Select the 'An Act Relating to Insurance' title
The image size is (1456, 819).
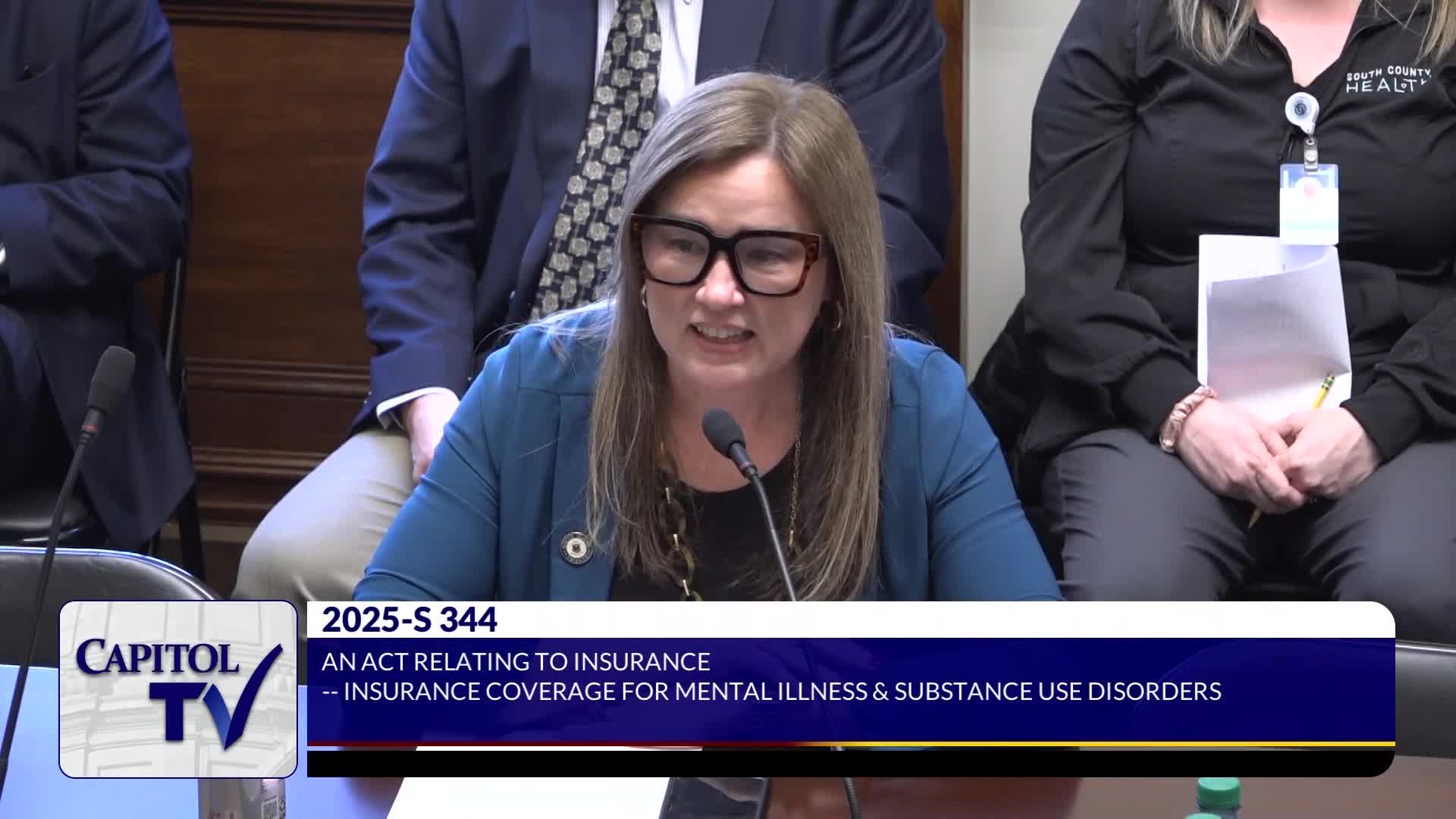[516, 662]
